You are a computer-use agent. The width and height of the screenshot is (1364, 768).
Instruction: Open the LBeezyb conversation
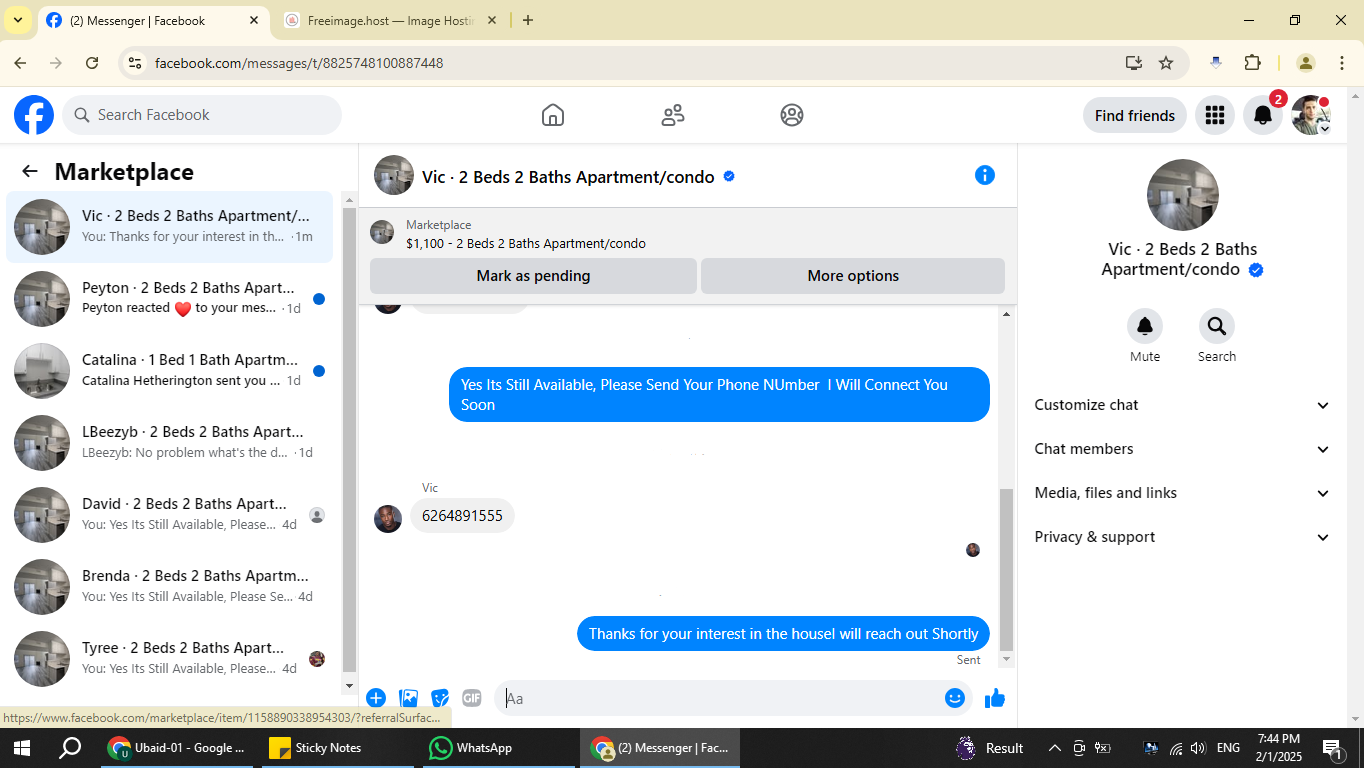tap(169, 443)
